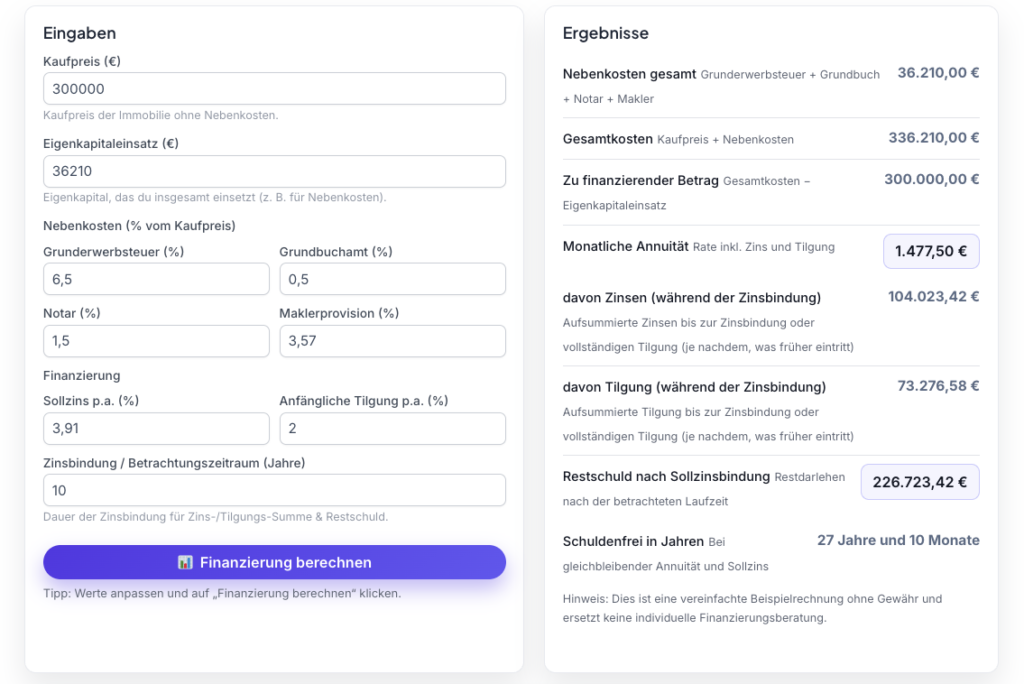
Task: Select the "27 Jahre und 10 Monate" result
Action: 898,540
